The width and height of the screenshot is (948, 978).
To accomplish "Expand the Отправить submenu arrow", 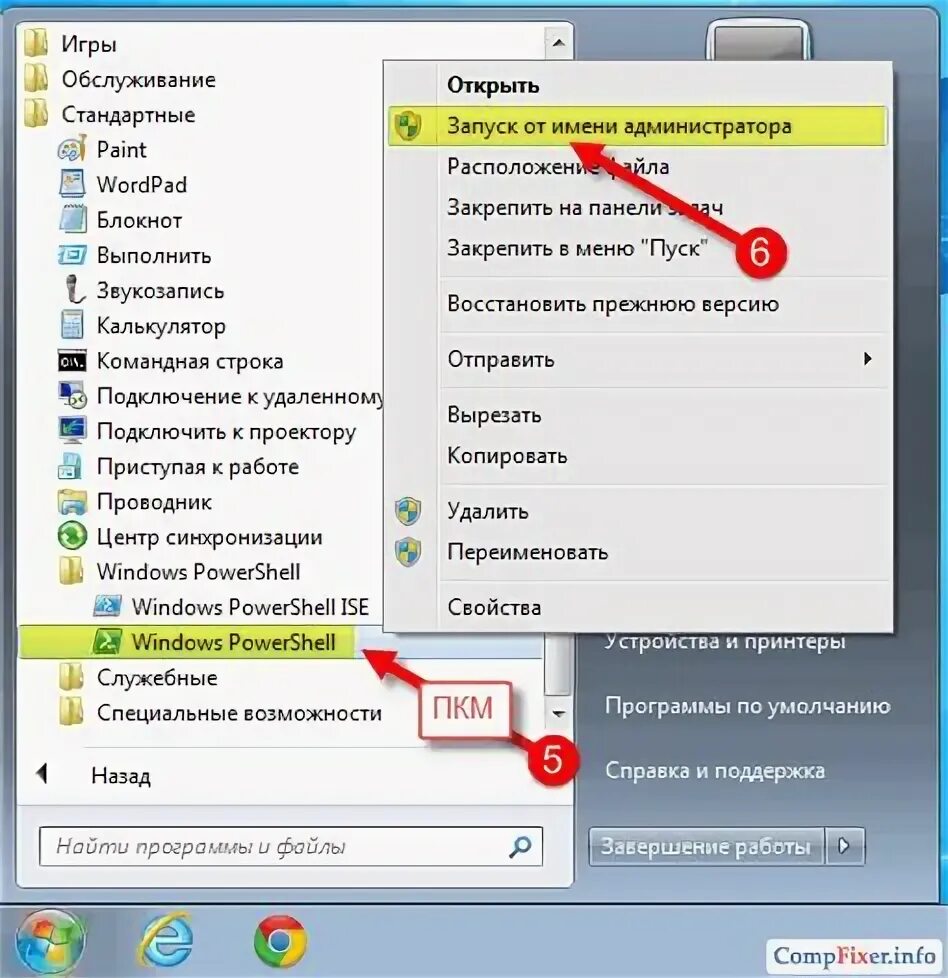I will pyautogui.click(x=867, y=359).
